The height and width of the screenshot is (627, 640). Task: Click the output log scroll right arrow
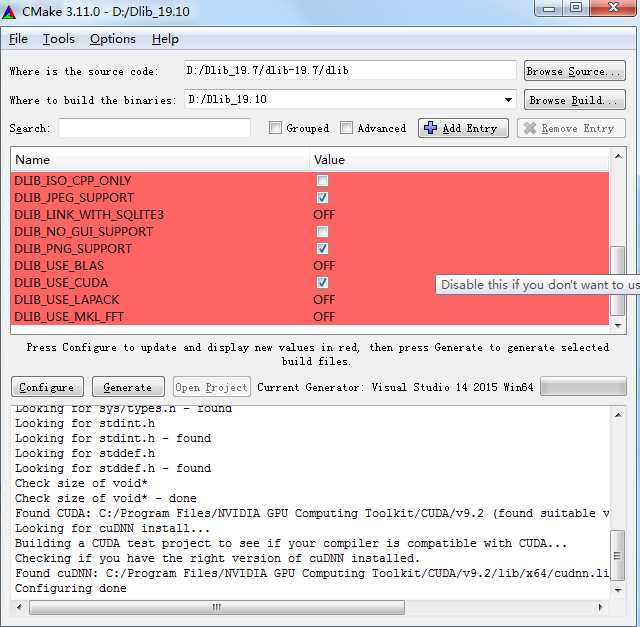click(600, 607)
